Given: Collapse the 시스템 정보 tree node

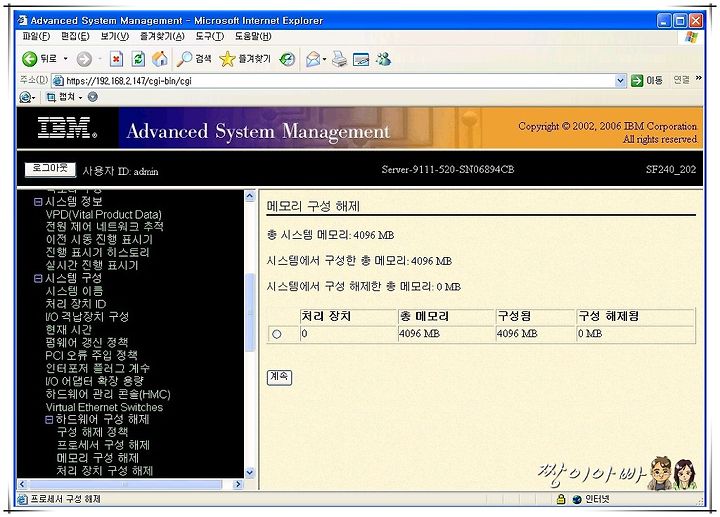Looking at the screenshot, I should [x=39, y=202].
